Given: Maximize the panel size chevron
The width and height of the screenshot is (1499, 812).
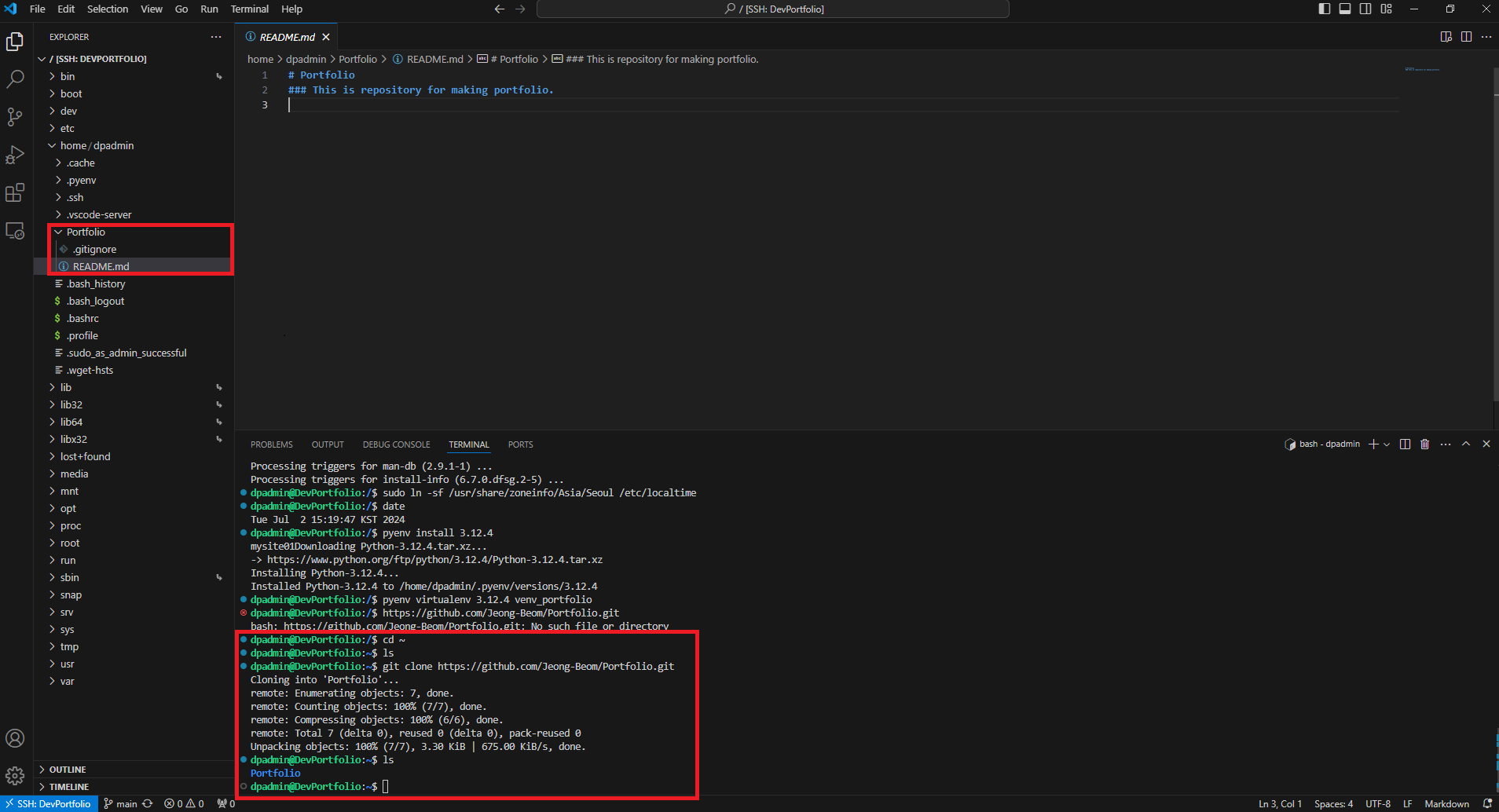Looking at the screenshot, I should (x=1466, y=444).
